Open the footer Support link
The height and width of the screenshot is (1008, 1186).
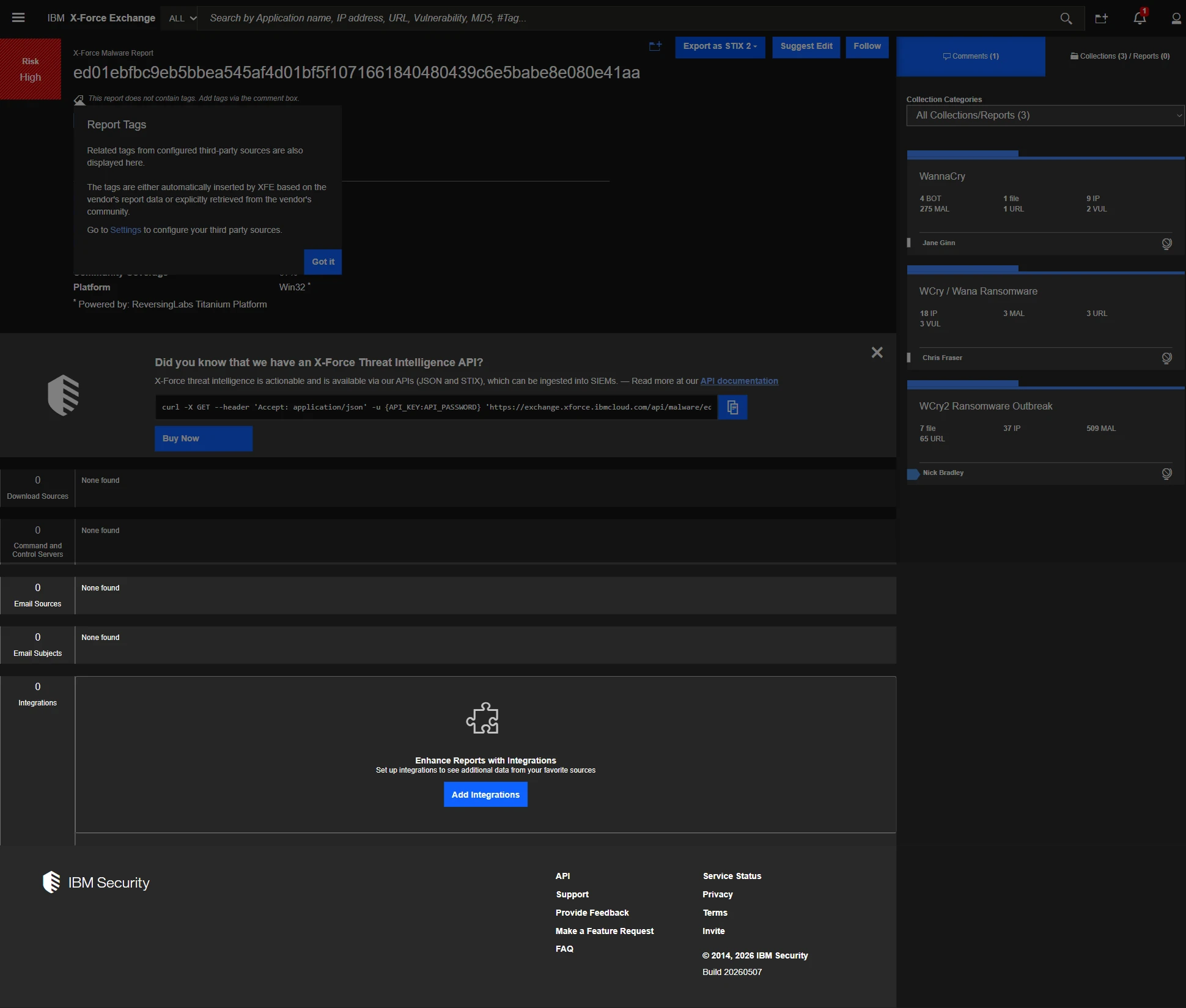(x=572, y=894)
